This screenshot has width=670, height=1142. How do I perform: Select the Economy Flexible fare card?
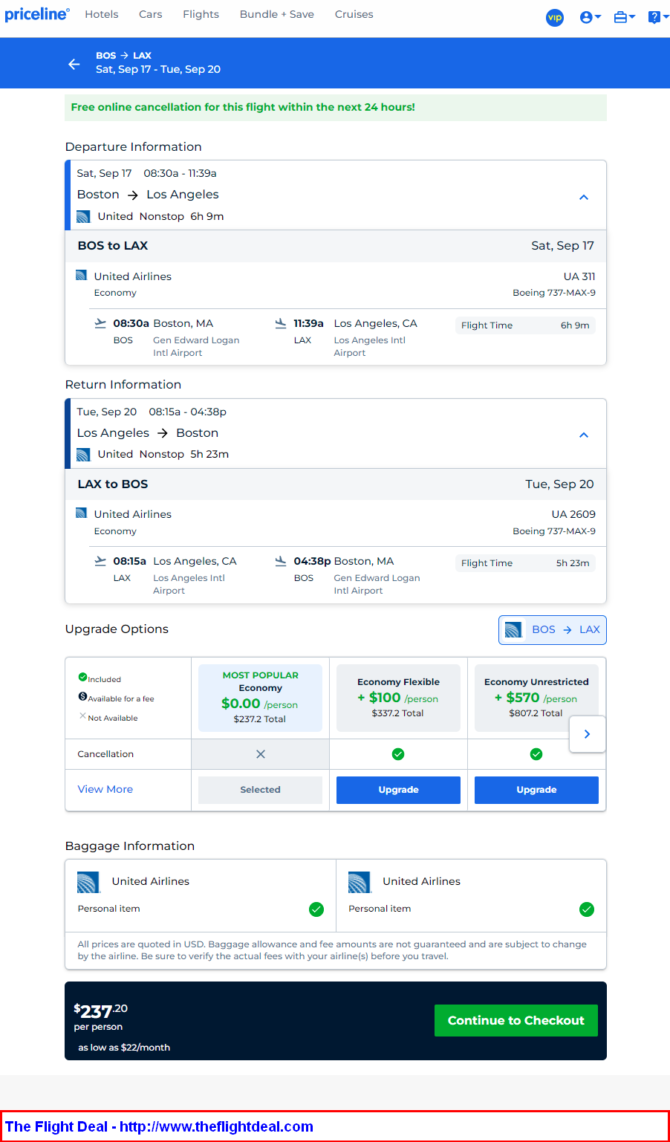[x=398, y=698]
